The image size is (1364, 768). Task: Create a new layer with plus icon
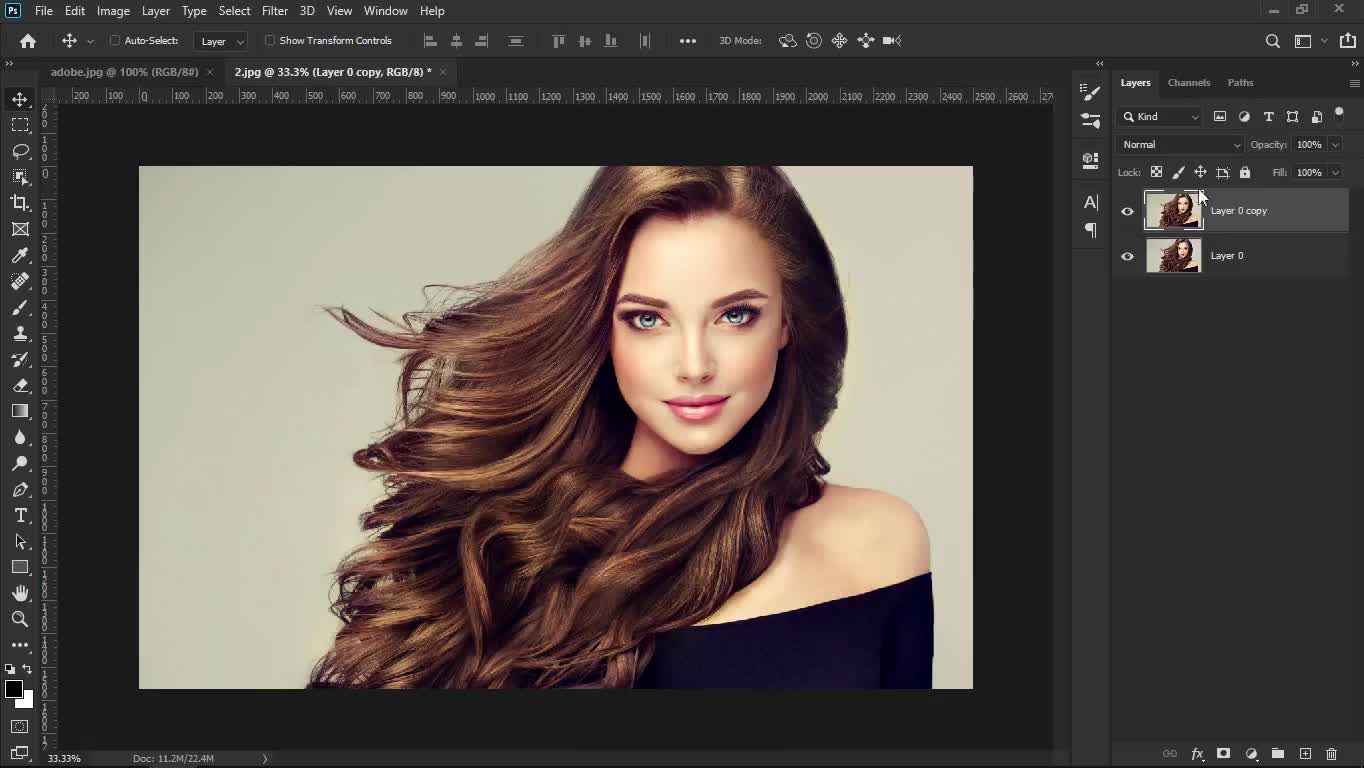[1305, 754]
